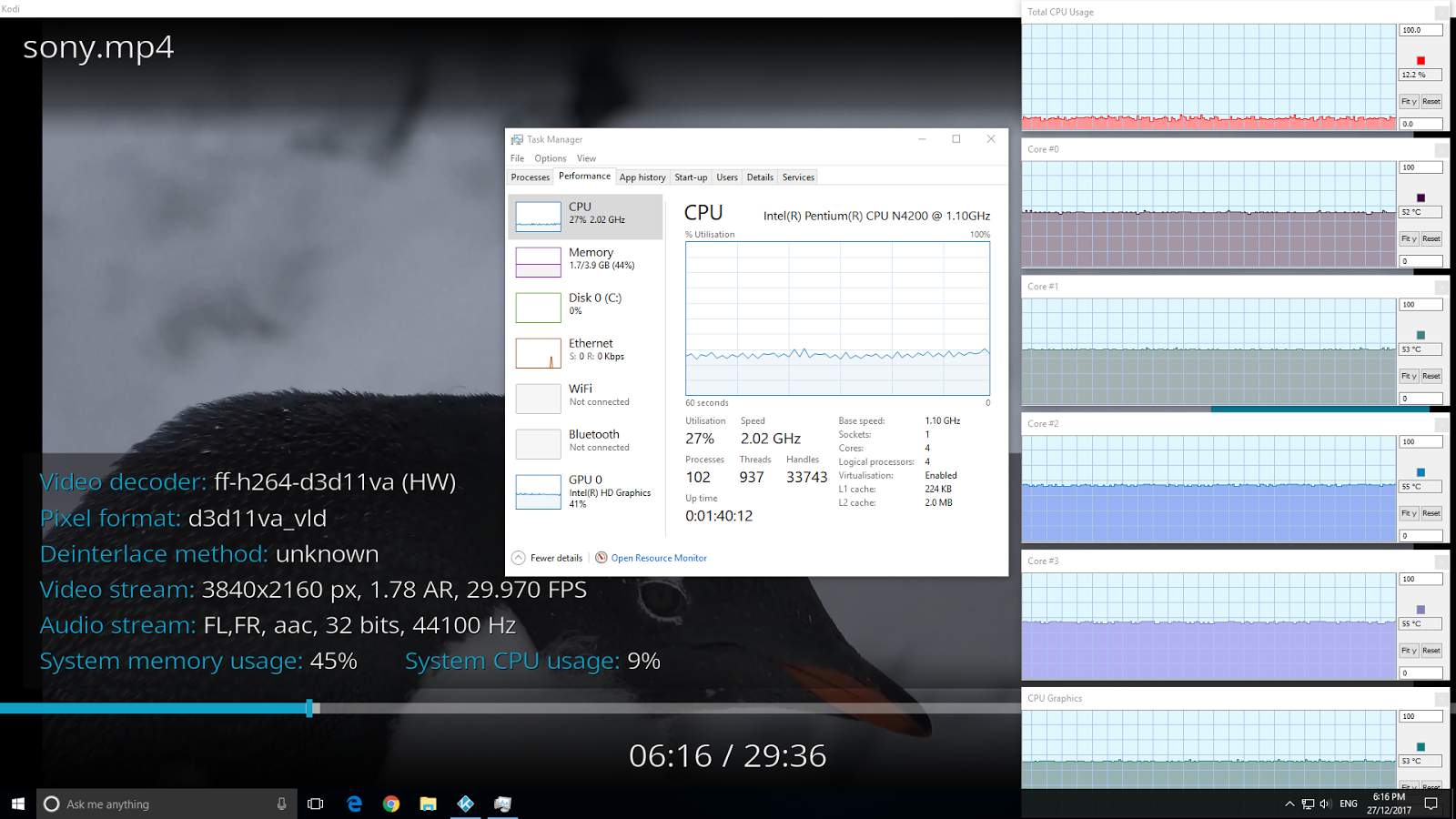Click Fit y on Total CPU Usage graph
The width and height of the screenshot is (1456, 819).
pos(1409,102)
